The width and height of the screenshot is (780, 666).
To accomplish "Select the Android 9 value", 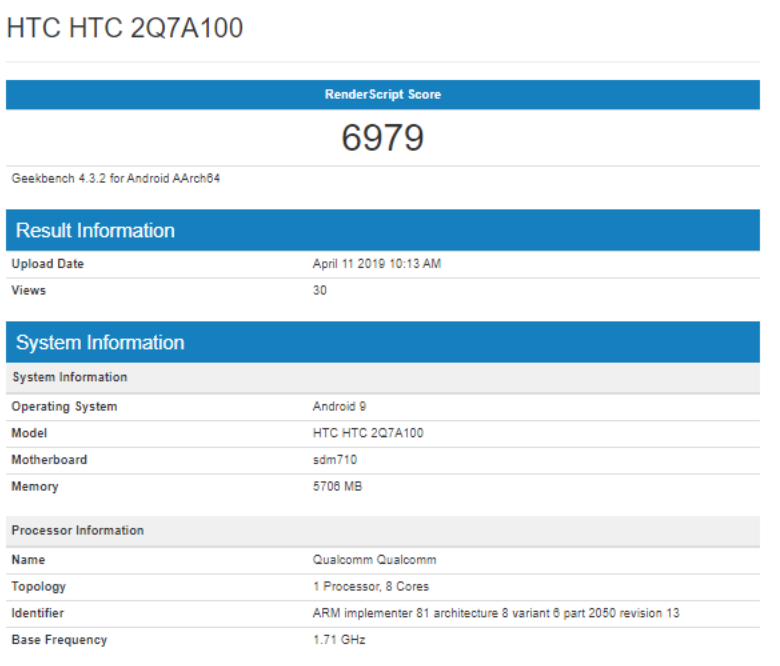I will (339, 407).
